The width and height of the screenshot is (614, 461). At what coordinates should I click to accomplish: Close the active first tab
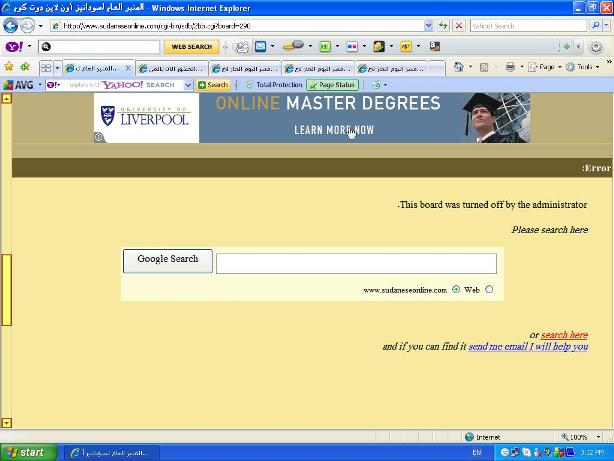pyautogui.click(x=128, y=68)
